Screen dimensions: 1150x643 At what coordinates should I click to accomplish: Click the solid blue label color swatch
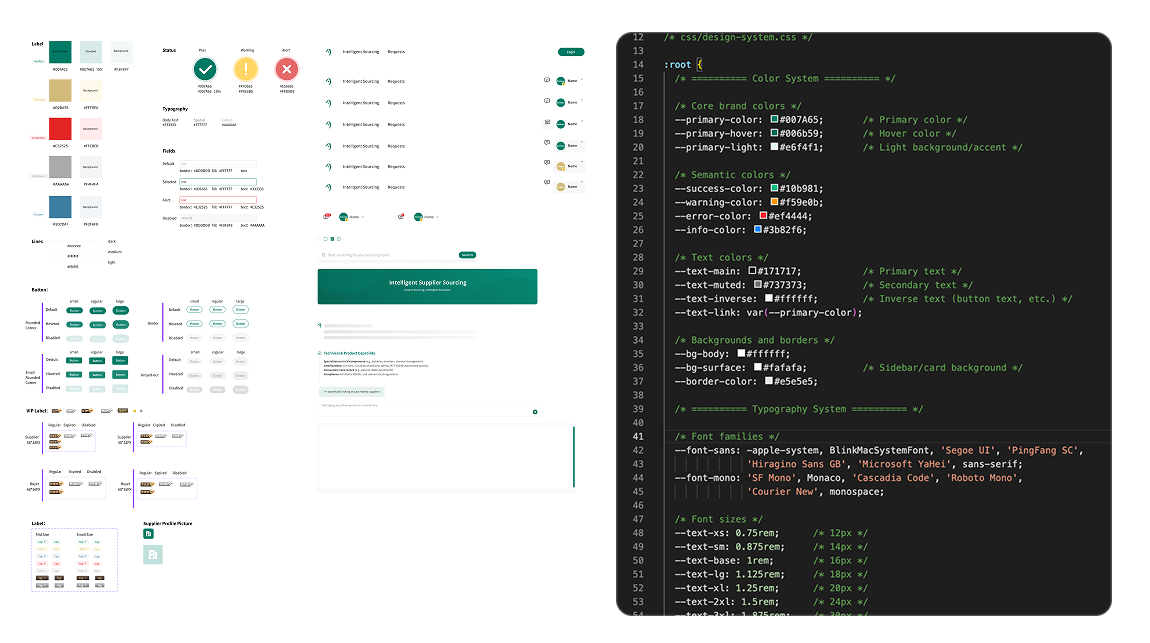pyautogui.click(x=60, y=207)
